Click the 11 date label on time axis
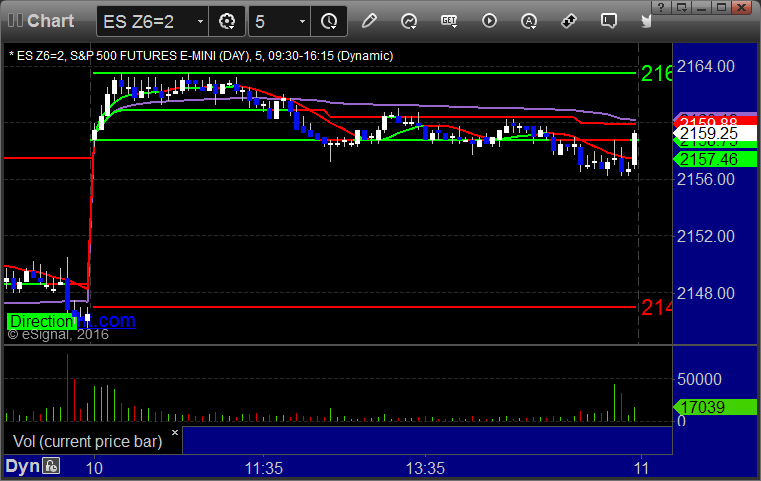Viewport: 761px width, 481px height. (x=642, y=468)
